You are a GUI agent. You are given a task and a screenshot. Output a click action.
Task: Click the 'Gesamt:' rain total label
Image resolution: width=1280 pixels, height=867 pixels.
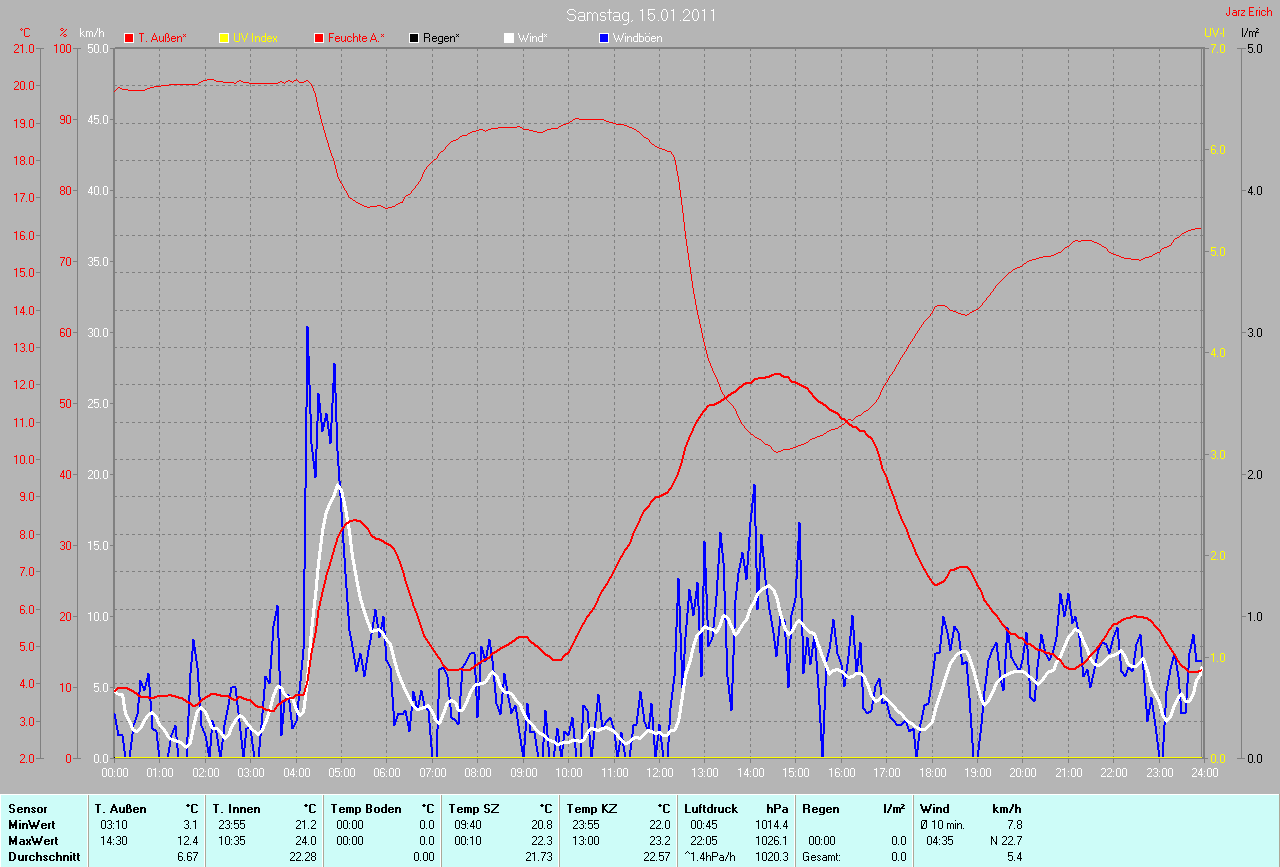coord(822,856)
